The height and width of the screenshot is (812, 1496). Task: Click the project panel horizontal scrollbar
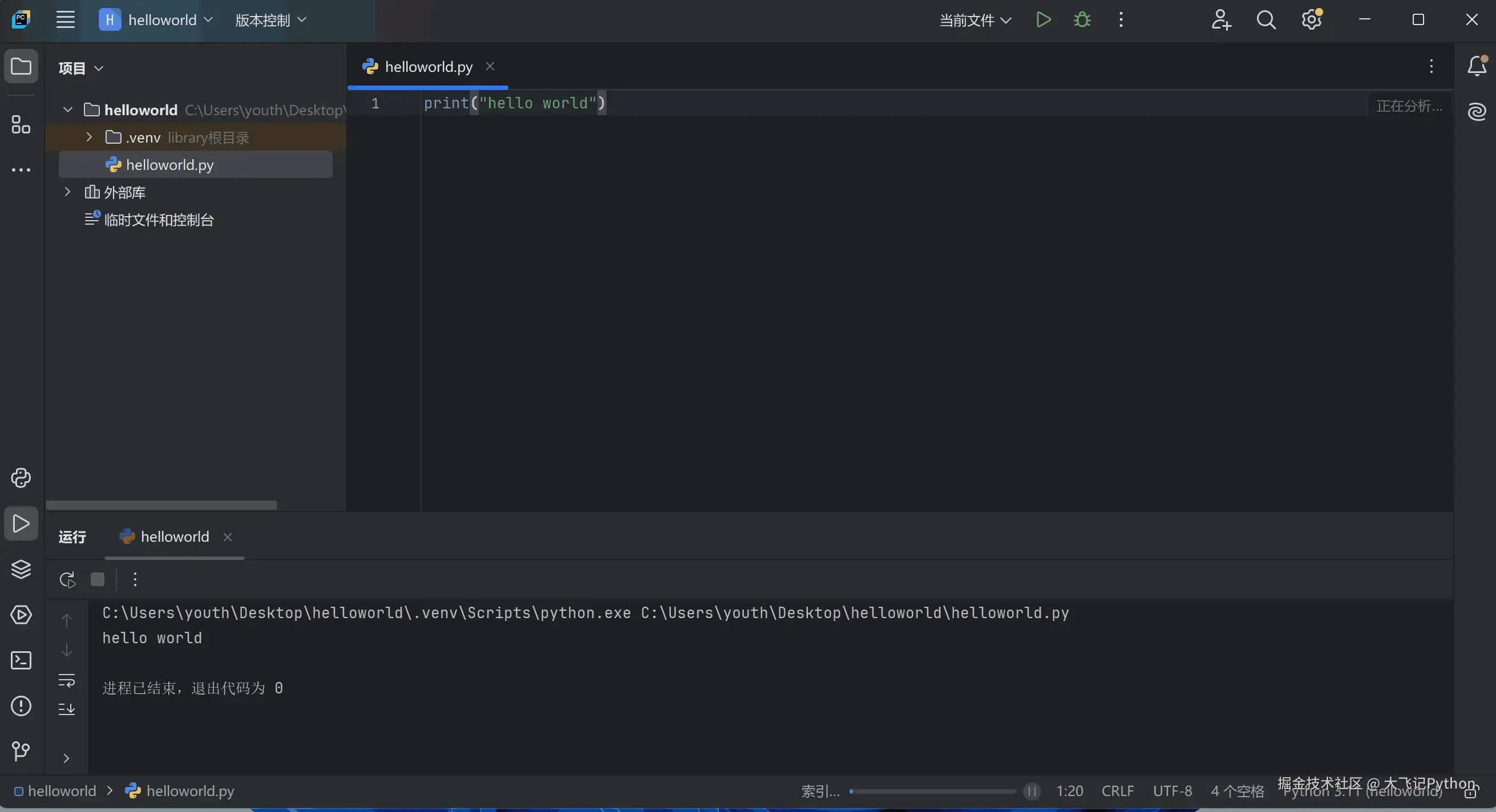161,505
